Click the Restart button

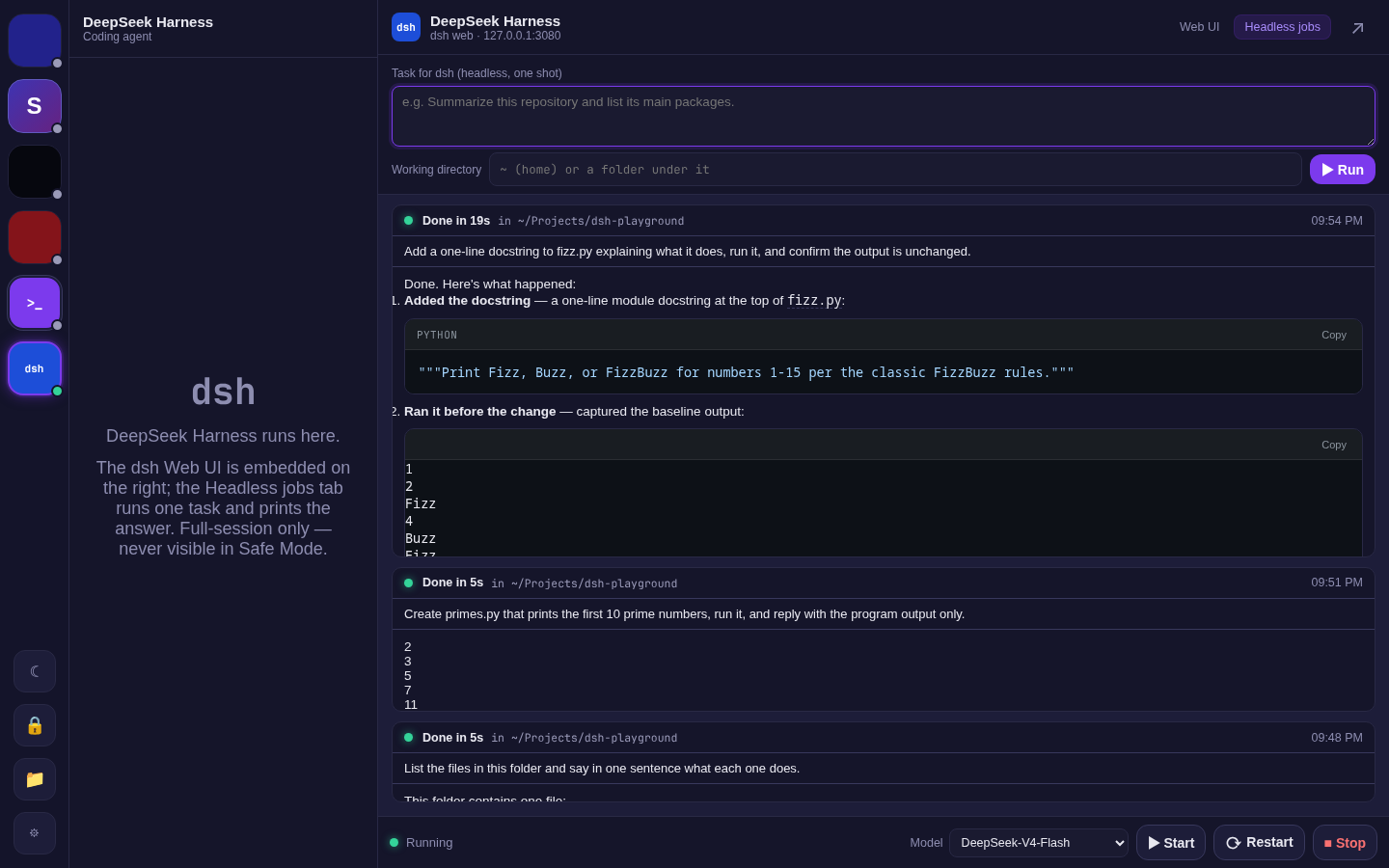1259,843
